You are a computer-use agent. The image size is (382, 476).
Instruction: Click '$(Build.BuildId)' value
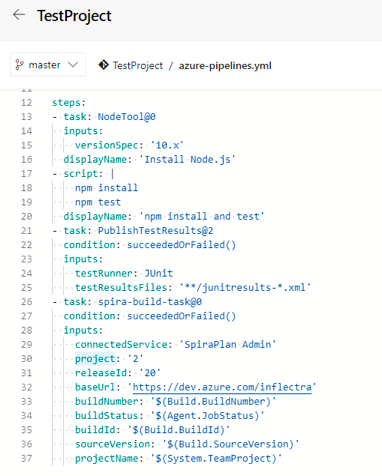point(179,430)
